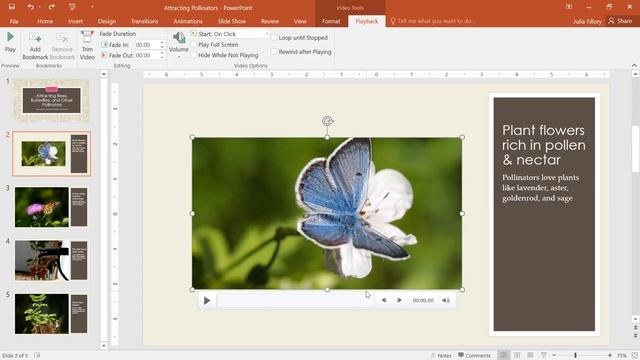Switch to the Slide Show tab

(231, 21)
